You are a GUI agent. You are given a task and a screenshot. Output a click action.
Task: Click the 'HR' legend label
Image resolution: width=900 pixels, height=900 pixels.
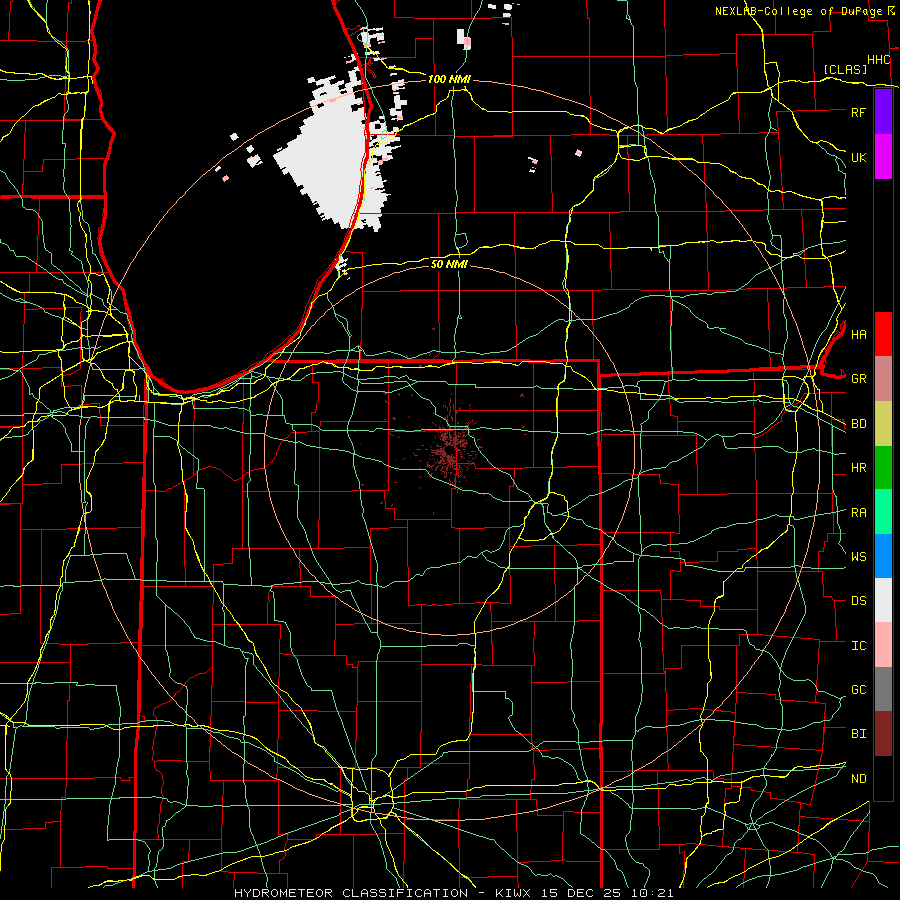[x=858, y=468]
